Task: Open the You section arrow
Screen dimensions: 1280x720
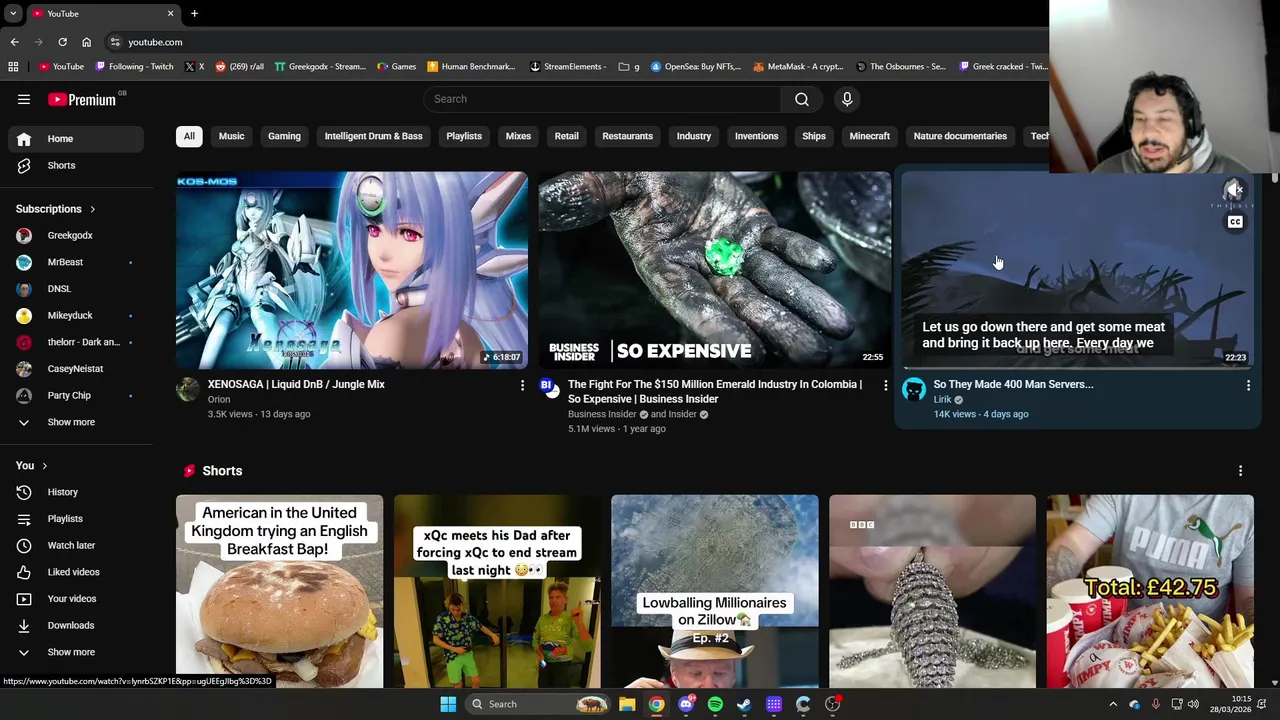Action: 44,466
